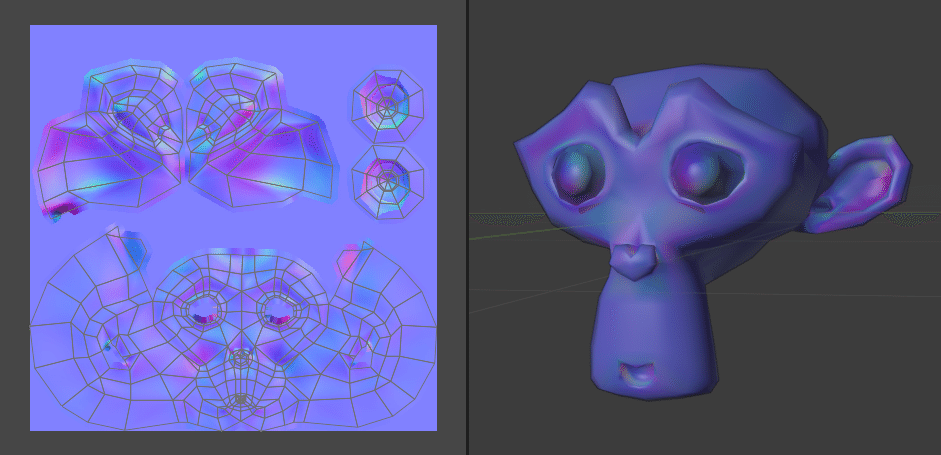Select the monkey's ear in 3D viewport

coord(858,183)
